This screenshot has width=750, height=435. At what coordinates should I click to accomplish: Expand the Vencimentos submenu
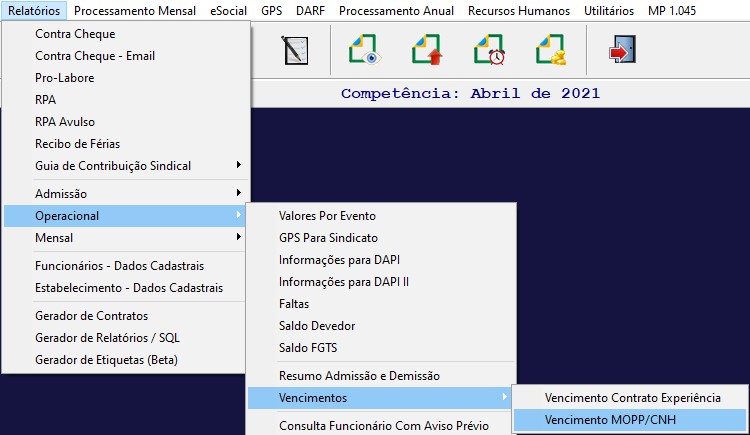(x=381, y=398)
